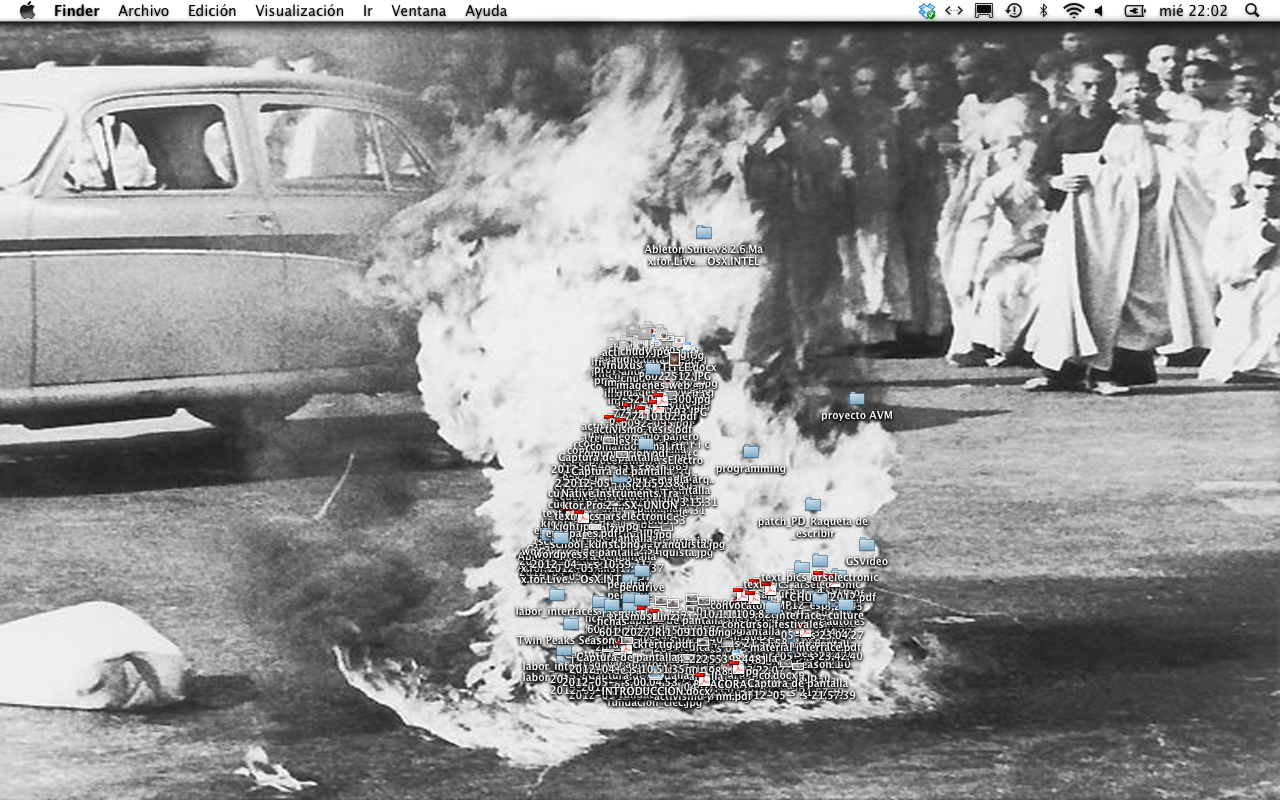Open the Time Machine menu icon

[1013, 11]
